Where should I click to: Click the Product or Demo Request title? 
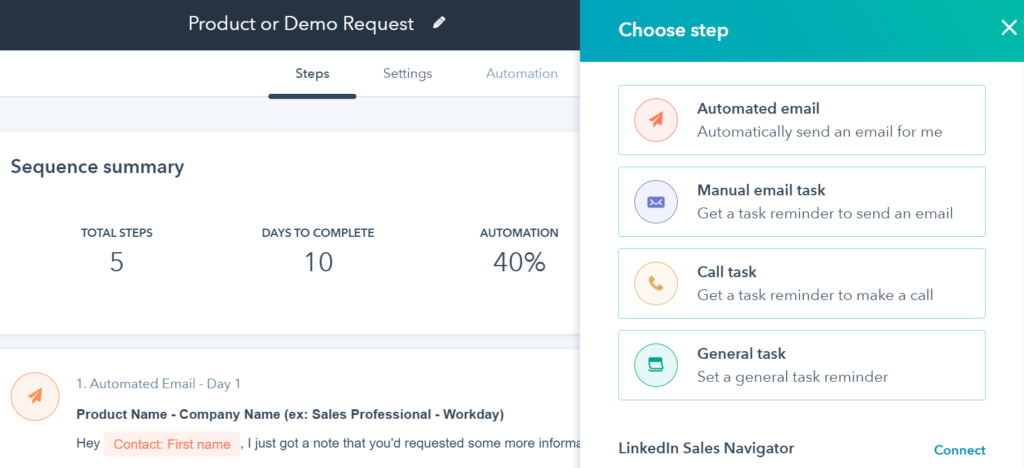(x=301, y=24)
